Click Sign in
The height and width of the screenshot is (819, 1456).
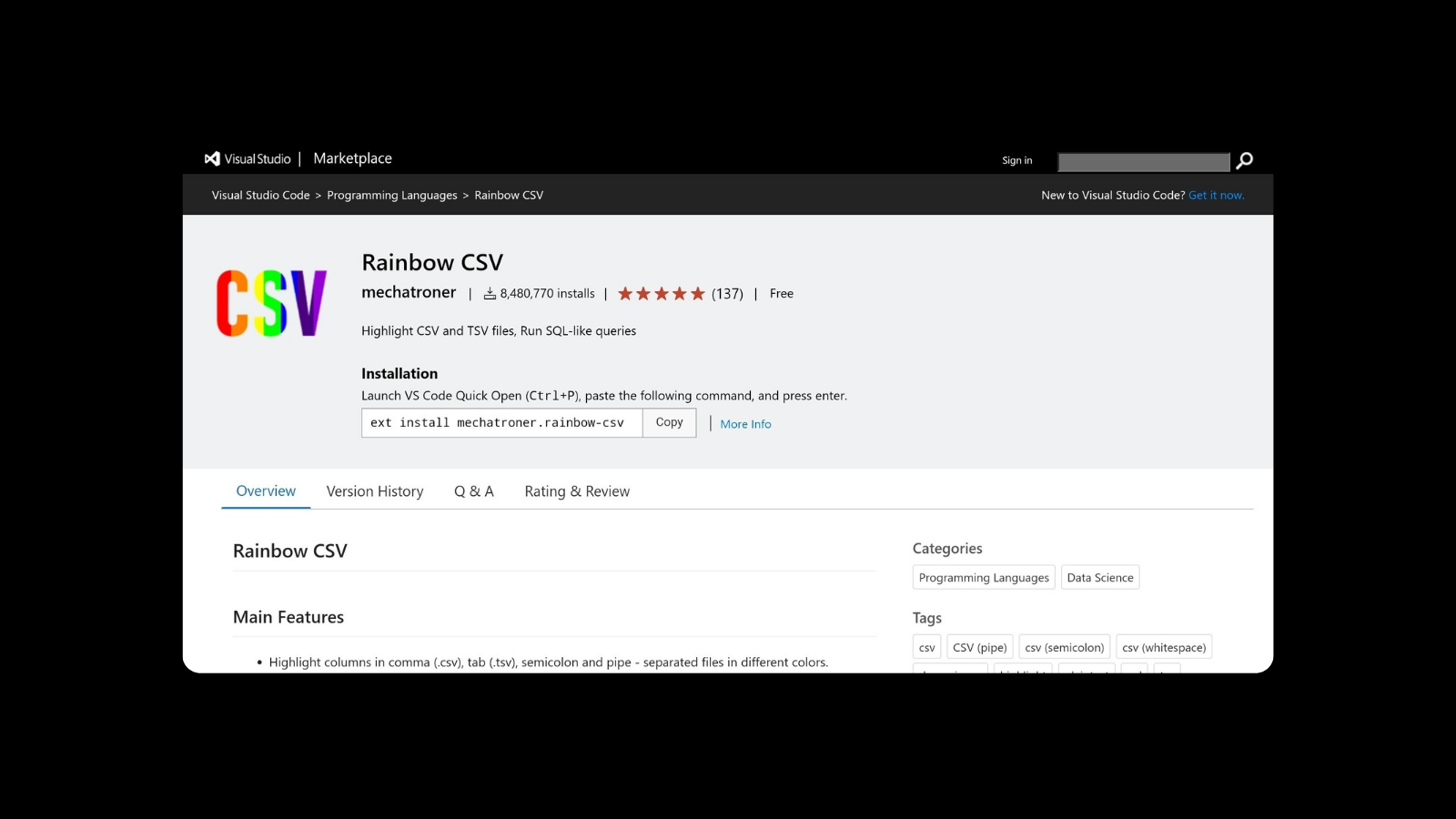1017,160
